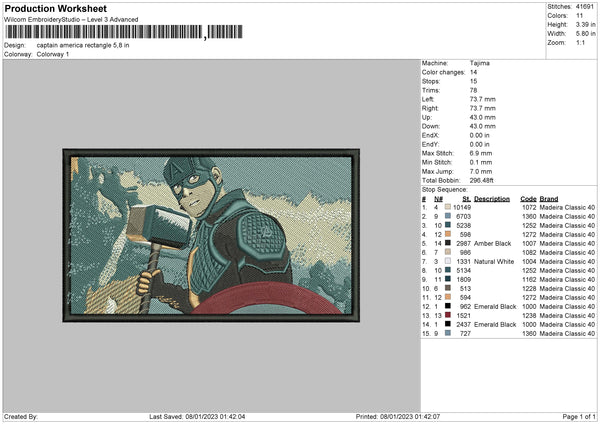Select the Width value '5.80 in'

[585, 34]
